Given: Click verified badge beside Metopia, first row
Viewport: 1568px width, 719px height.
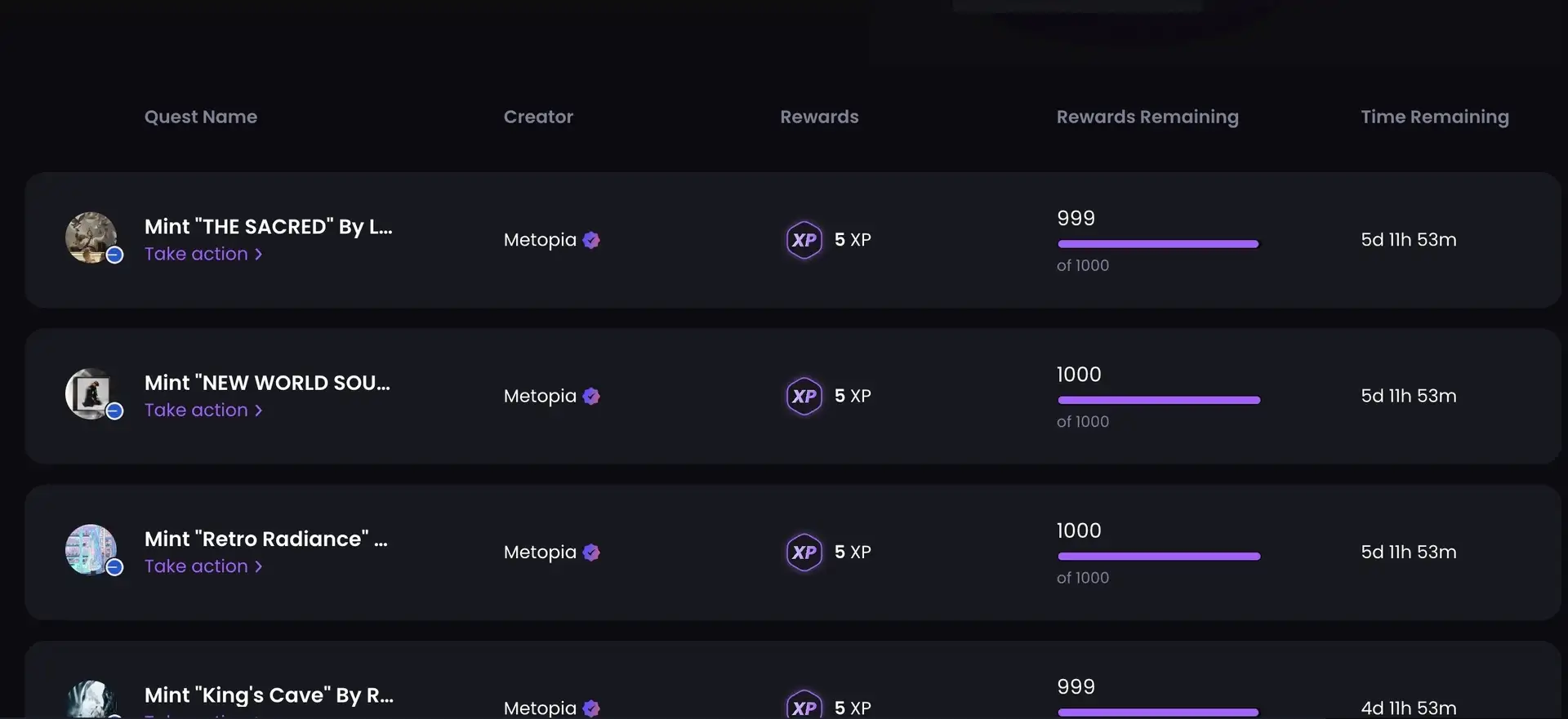Looking at the screenshot, I should 591,240.
